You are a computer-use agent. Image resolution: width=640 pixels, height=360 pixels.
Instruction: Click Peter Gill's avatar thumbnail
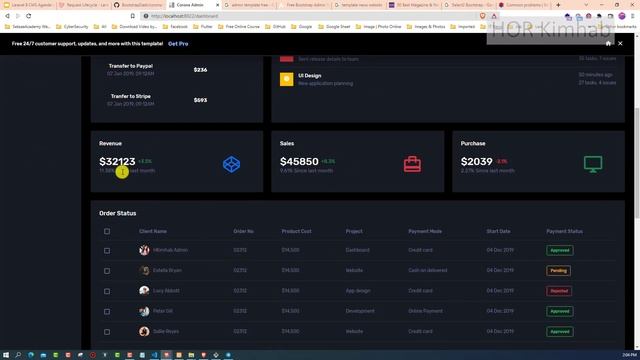144,311
